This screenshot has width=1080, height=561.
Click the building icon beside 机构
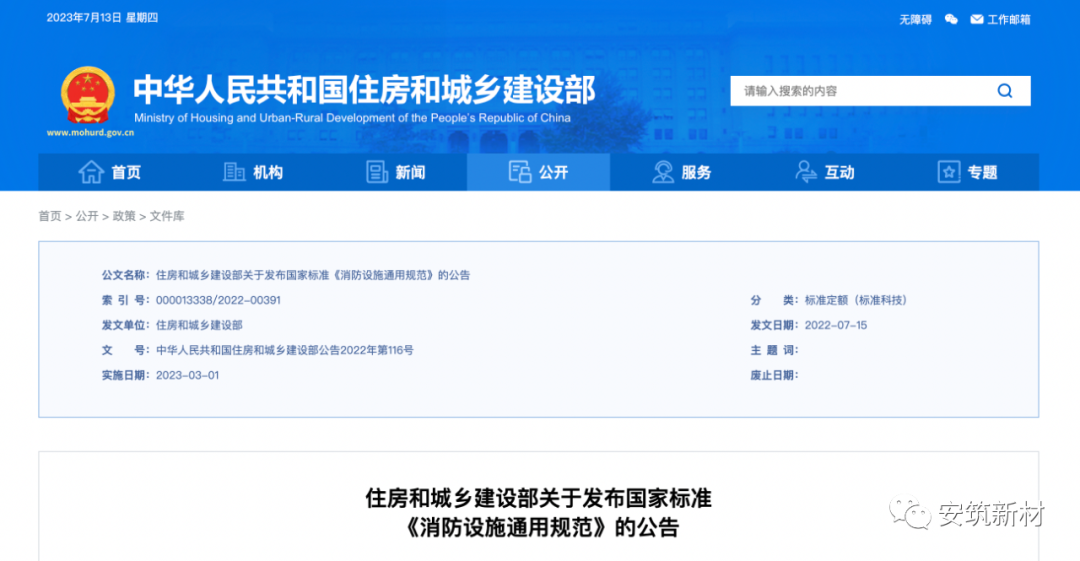coord(234,172)
